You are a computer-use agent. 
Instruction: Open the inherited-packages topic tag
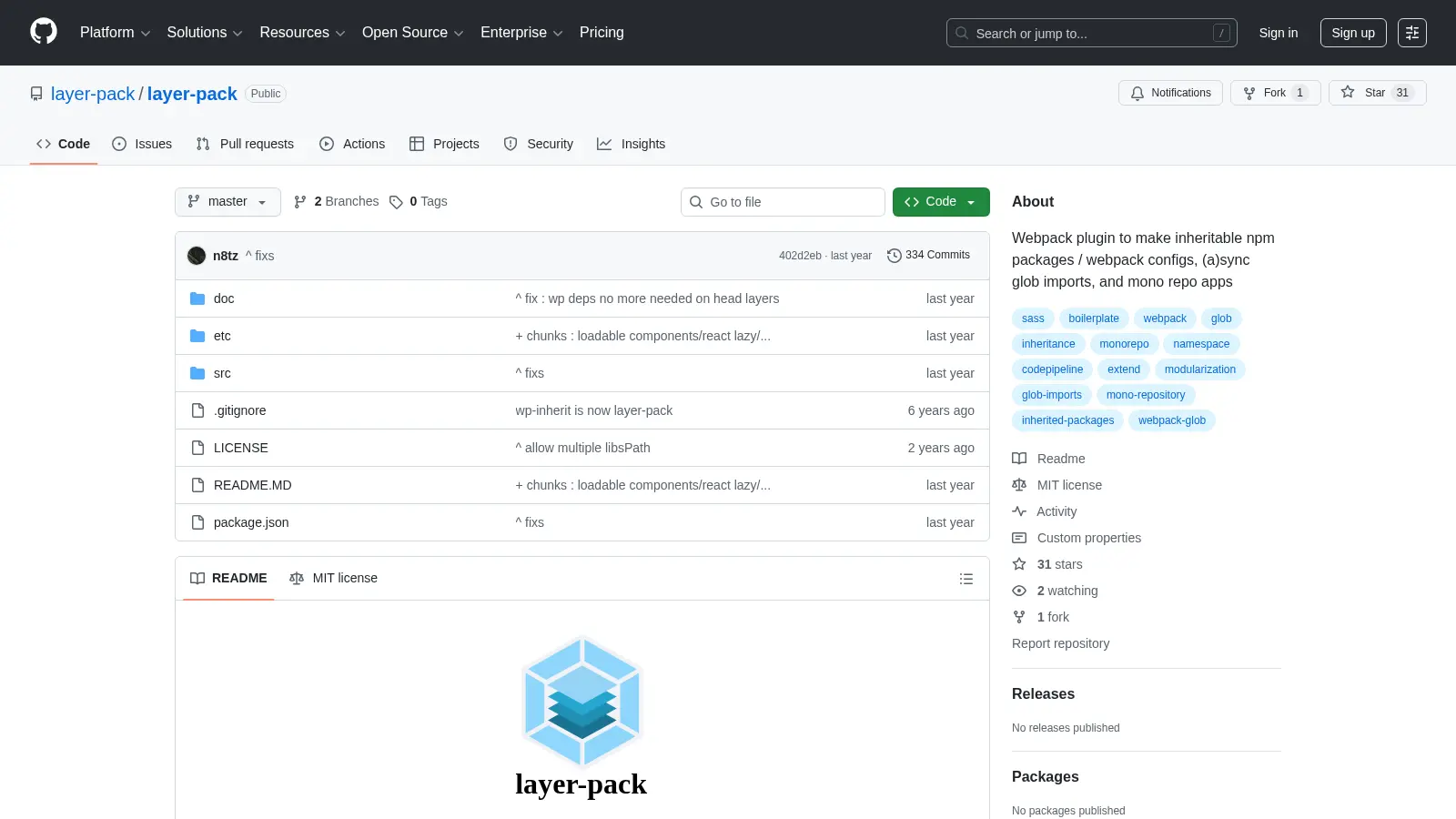(1067, 420)
